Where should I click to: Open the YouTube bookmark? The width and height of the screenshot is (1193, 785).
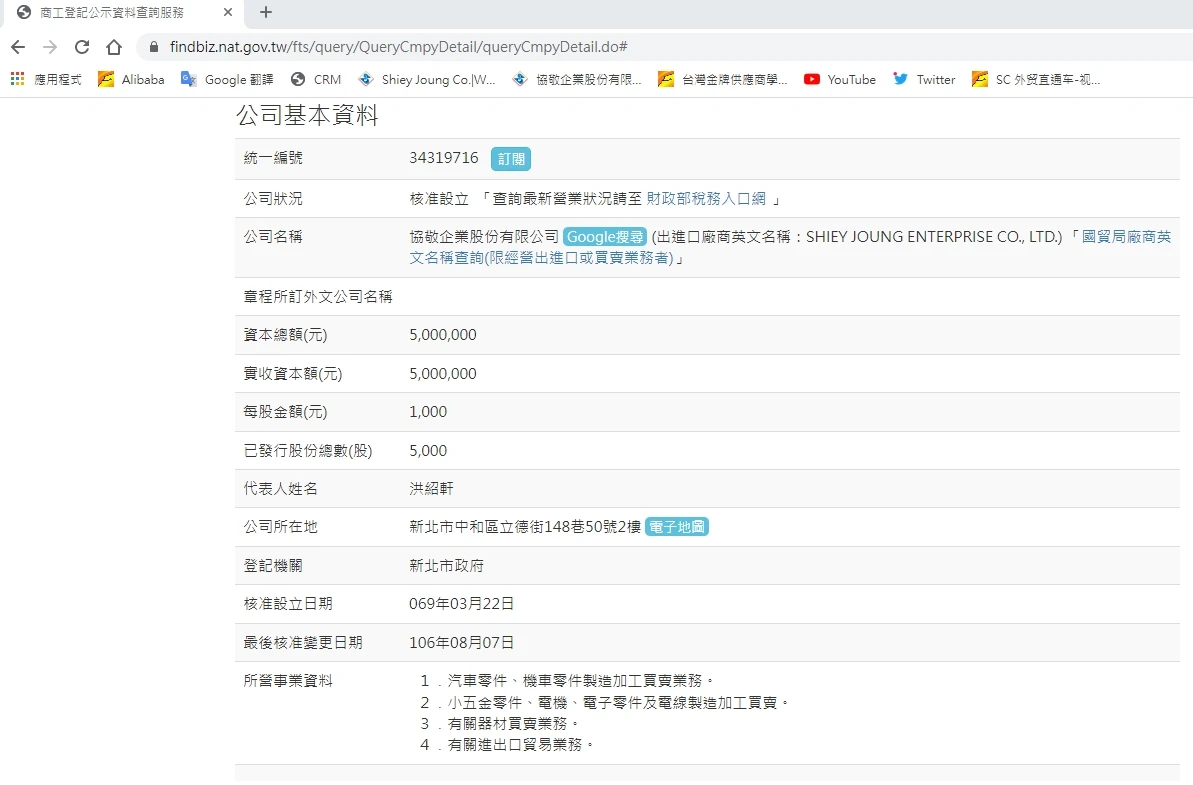coord(840,79)
